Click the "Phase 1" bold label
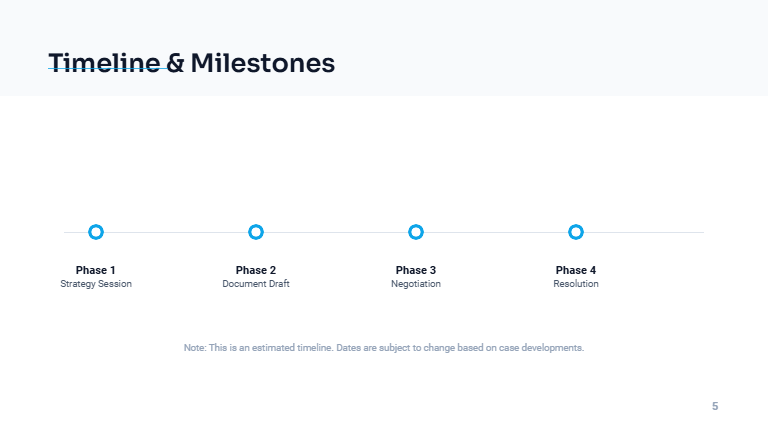The height and width of the screenshot is (432, 768). pyautogui.click(x=96, y=270)
